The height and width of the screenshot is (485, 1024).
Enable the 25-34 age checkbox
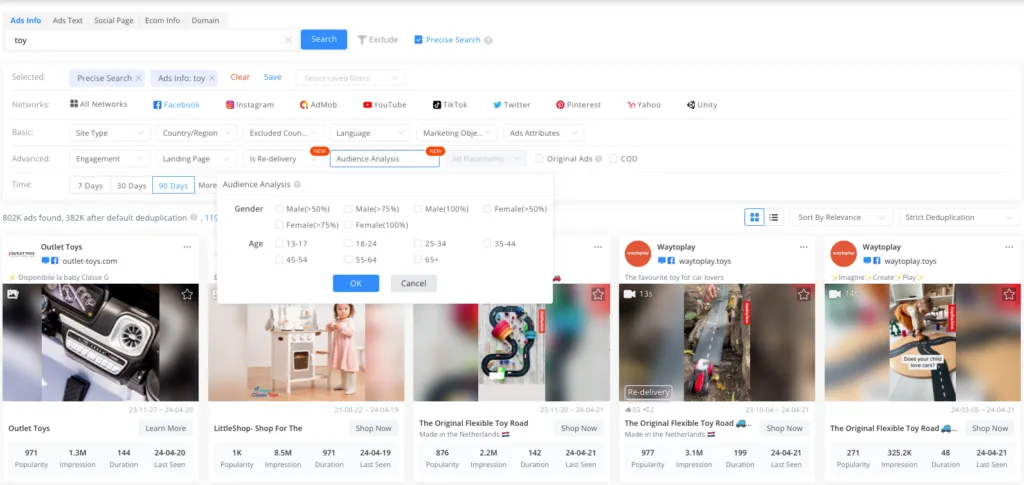coord(418,244)
